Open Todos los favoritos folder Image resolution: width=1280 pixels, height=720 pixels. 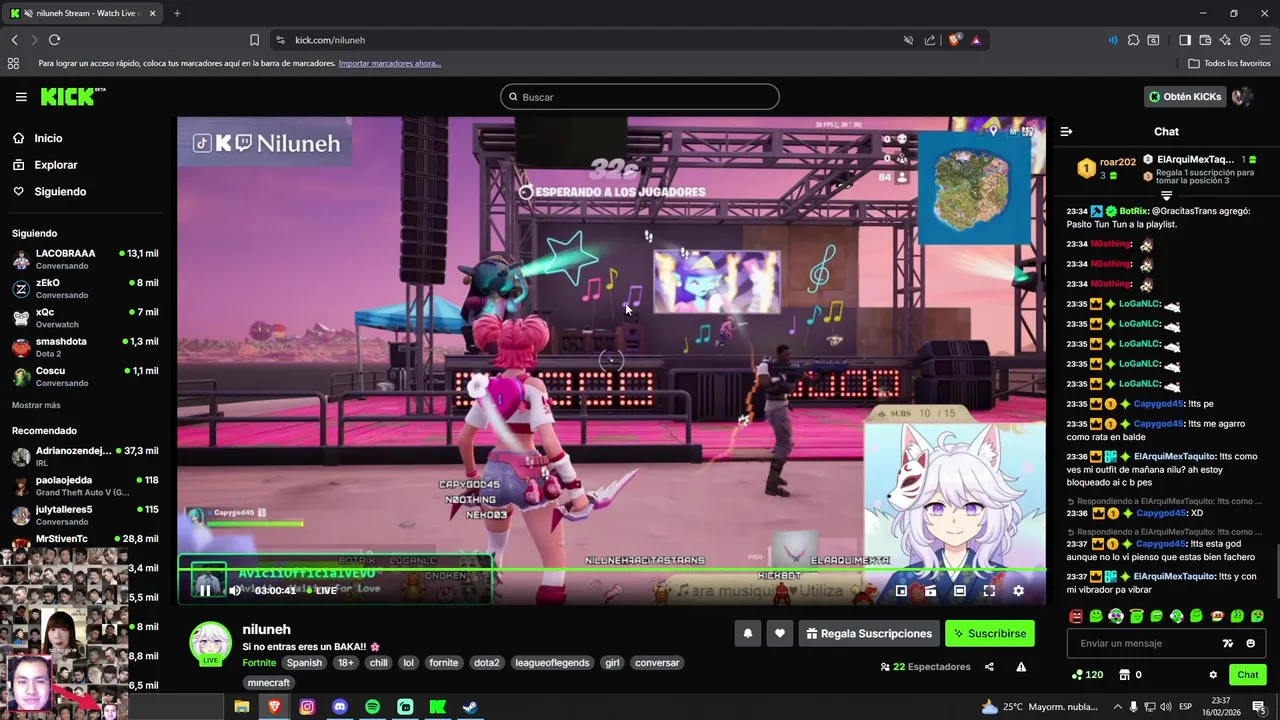(x=1230, y=63)
